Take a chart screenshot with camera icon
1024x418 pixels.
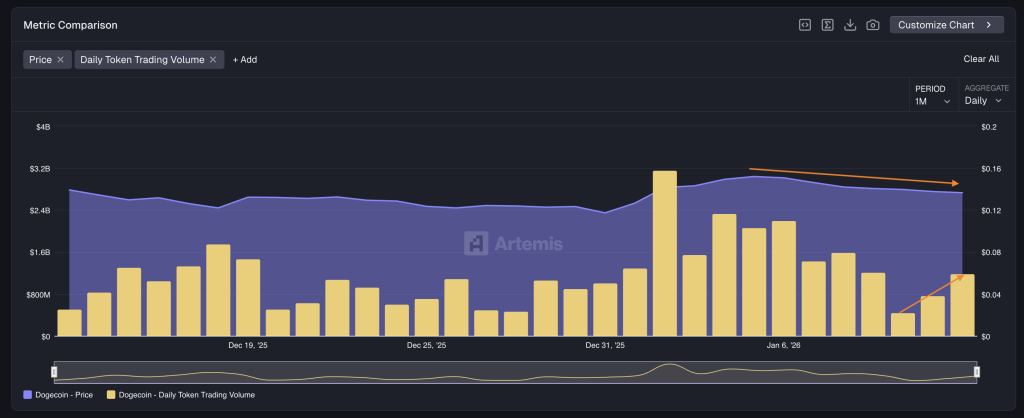873,25
